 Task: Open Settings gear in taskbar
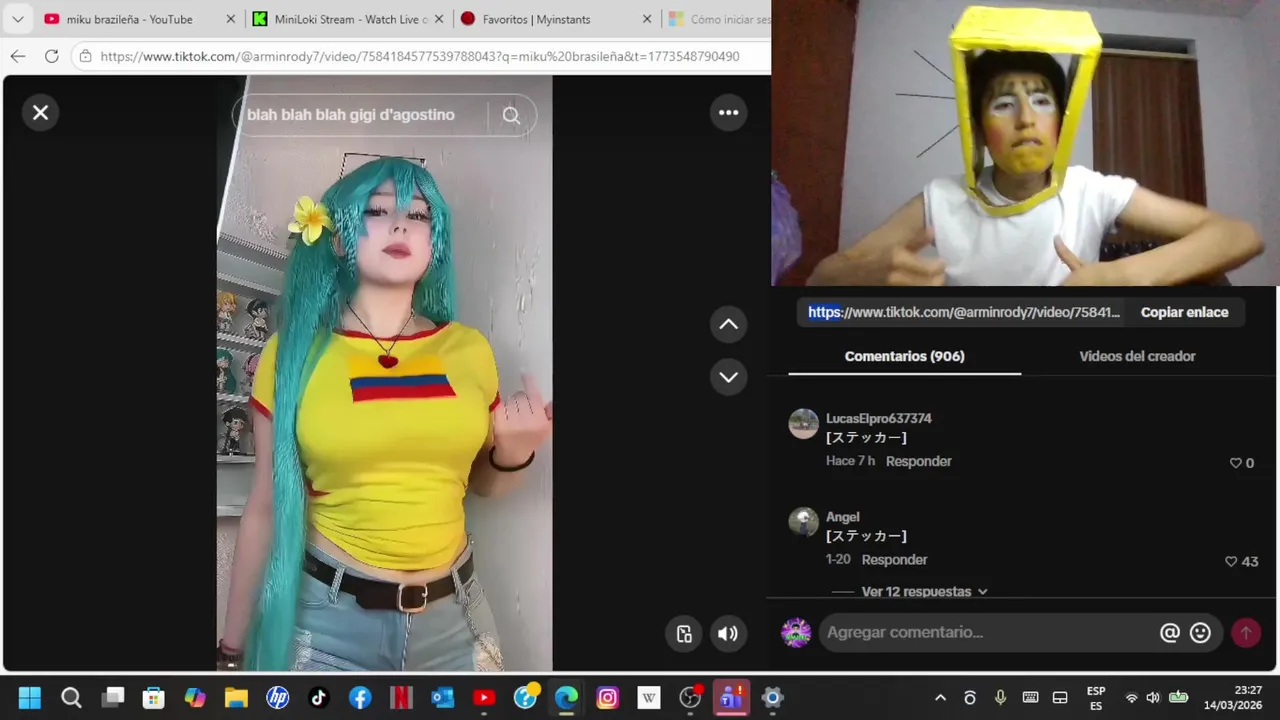click(x=772, y=697)
